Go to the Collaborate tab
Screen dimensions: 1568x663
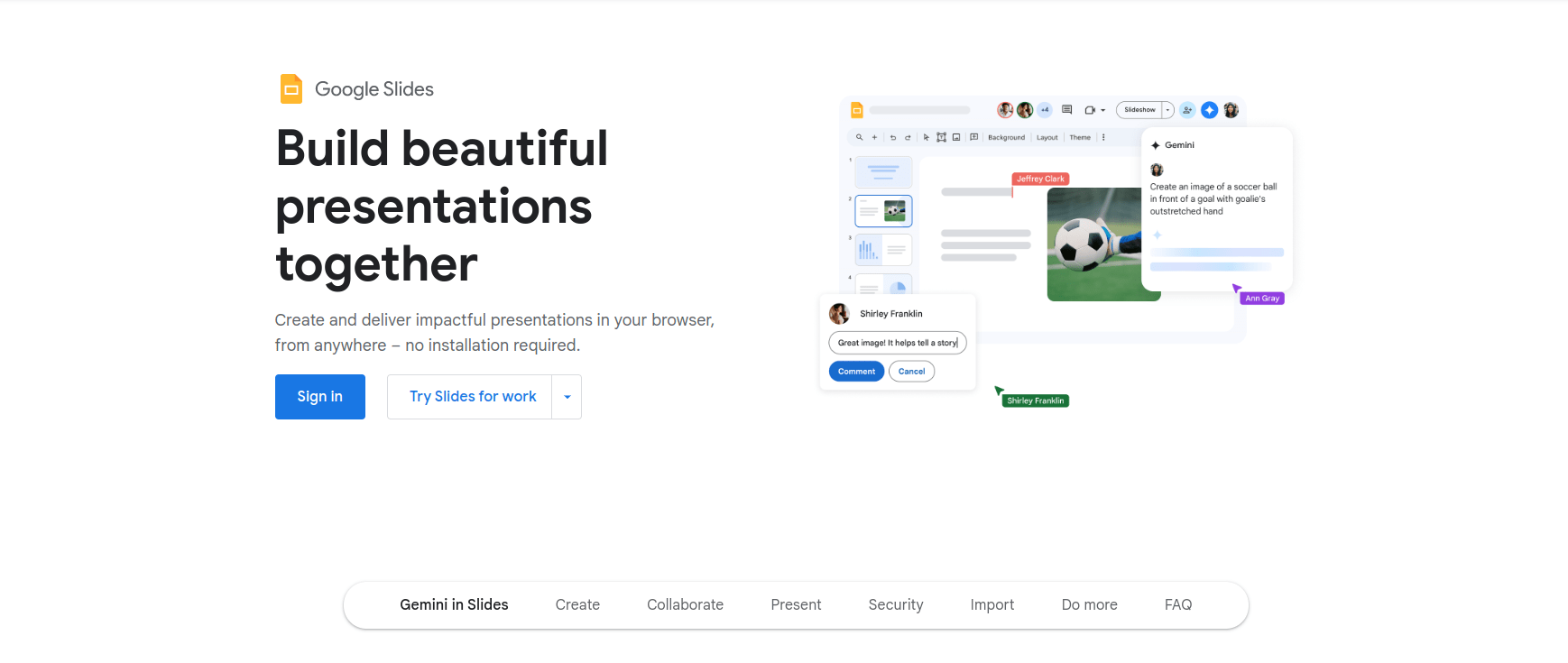[685, 604]
